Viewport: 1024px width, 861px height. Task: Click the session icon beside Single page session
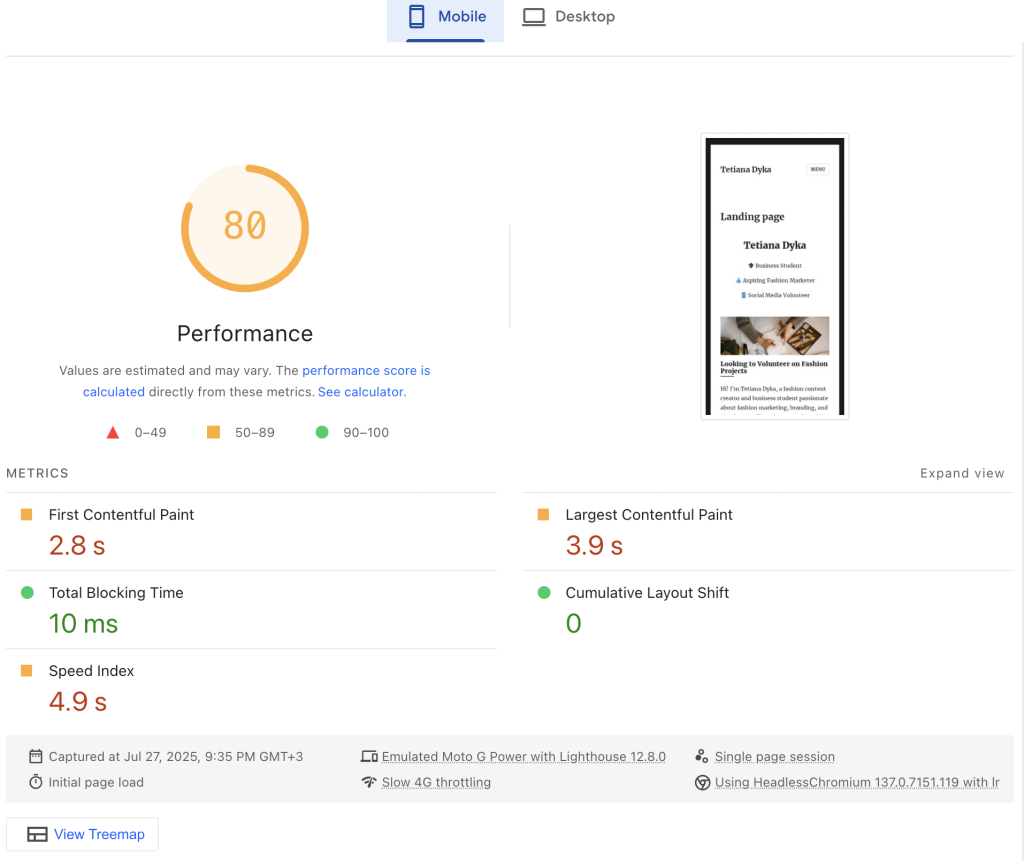702,757
